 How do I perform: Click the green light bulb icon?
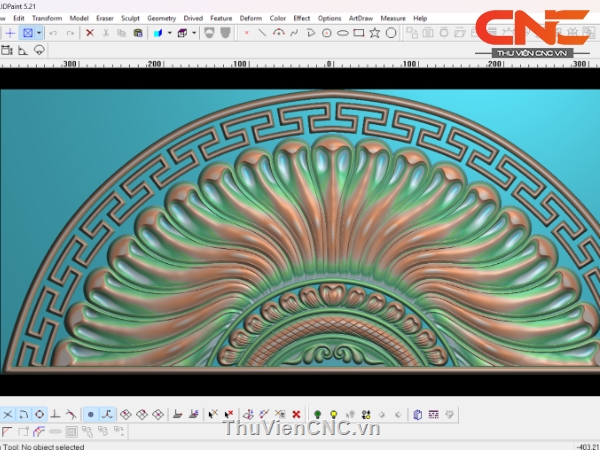click(x=317, y=414)
